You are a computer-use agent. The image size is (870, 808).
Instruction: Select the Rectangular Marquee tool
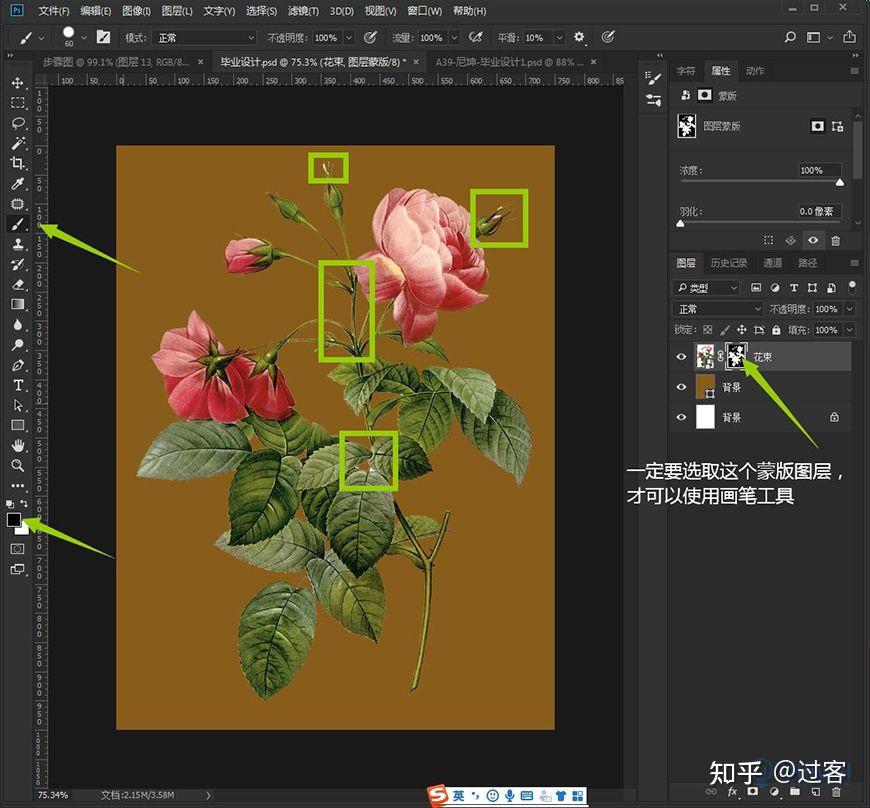coord(17,103)
